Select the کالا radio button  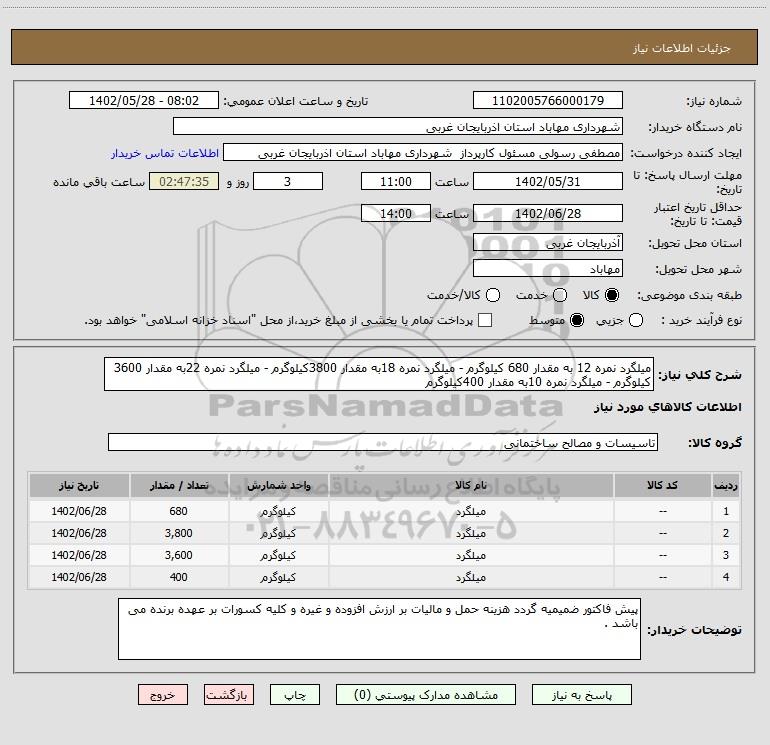[x=612, y=295]
